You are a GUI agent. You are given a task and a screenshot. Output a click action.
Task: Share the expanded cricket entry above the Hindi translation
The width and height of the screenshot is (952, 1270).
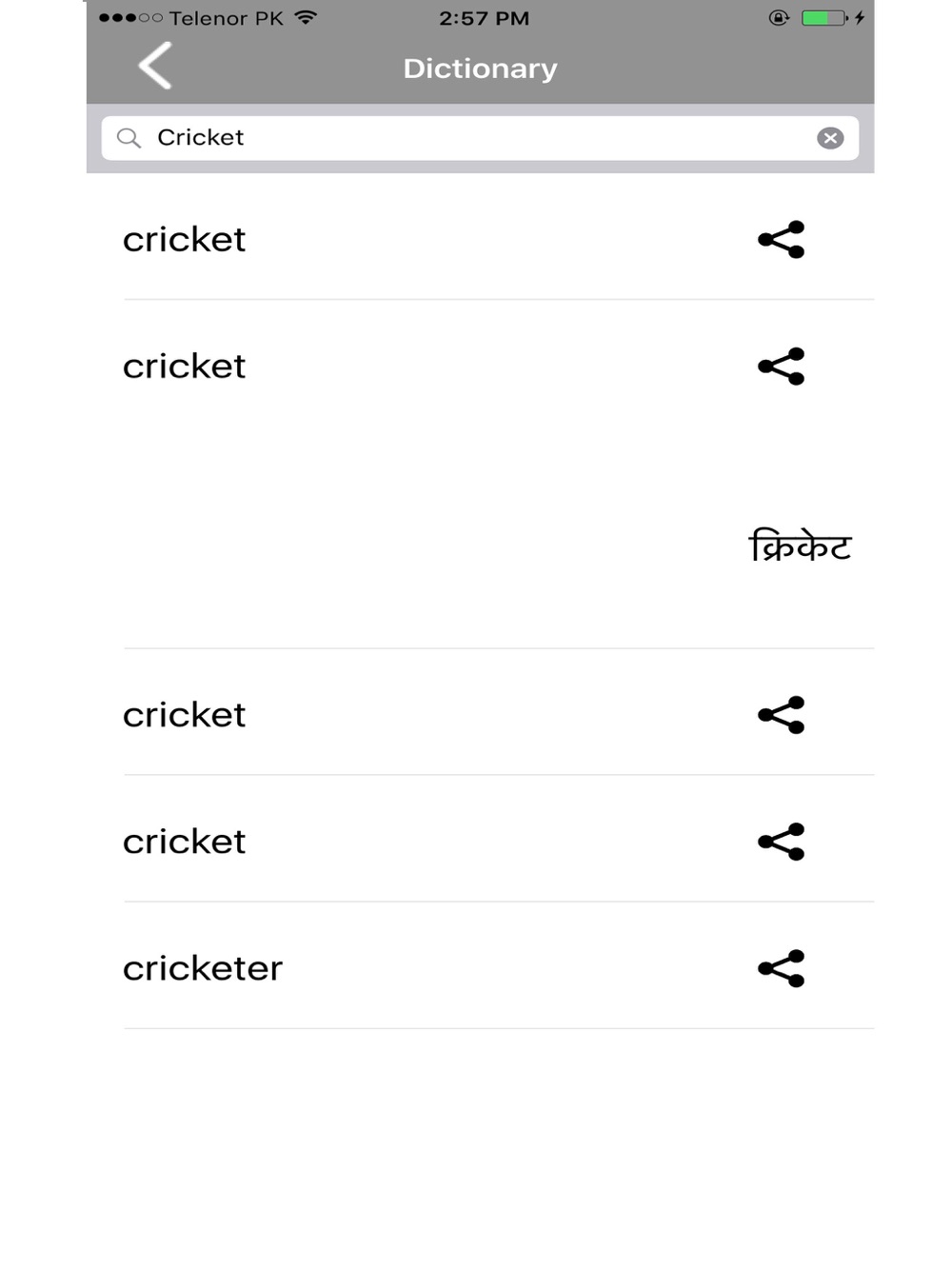click(x=782, y=367)
